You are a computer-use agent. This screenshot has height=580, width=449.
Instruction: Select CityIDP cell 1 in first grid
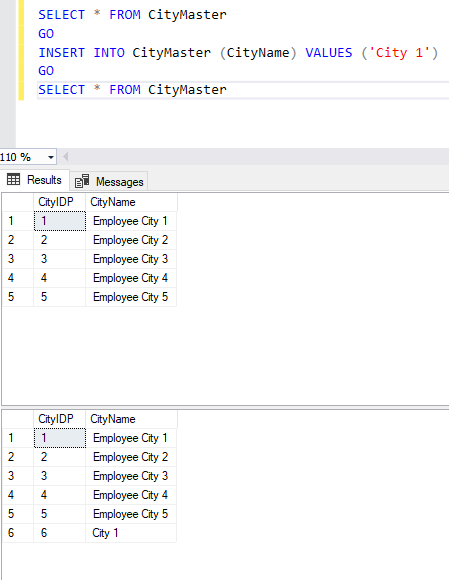pyautogui.click(x=60, y=221)
